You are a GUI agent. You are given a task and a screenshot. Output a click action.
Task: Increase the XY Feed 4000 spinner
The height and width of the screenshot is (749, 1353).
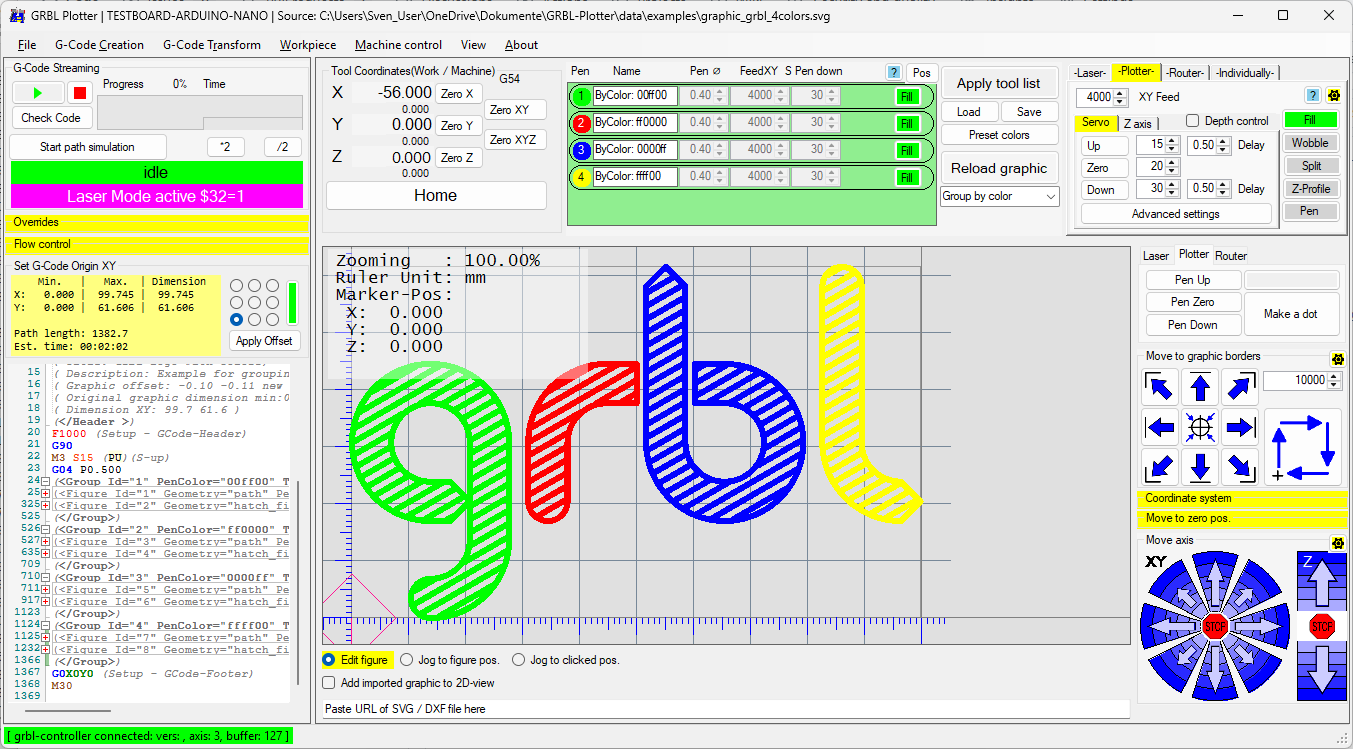[x=1121, y=93]
